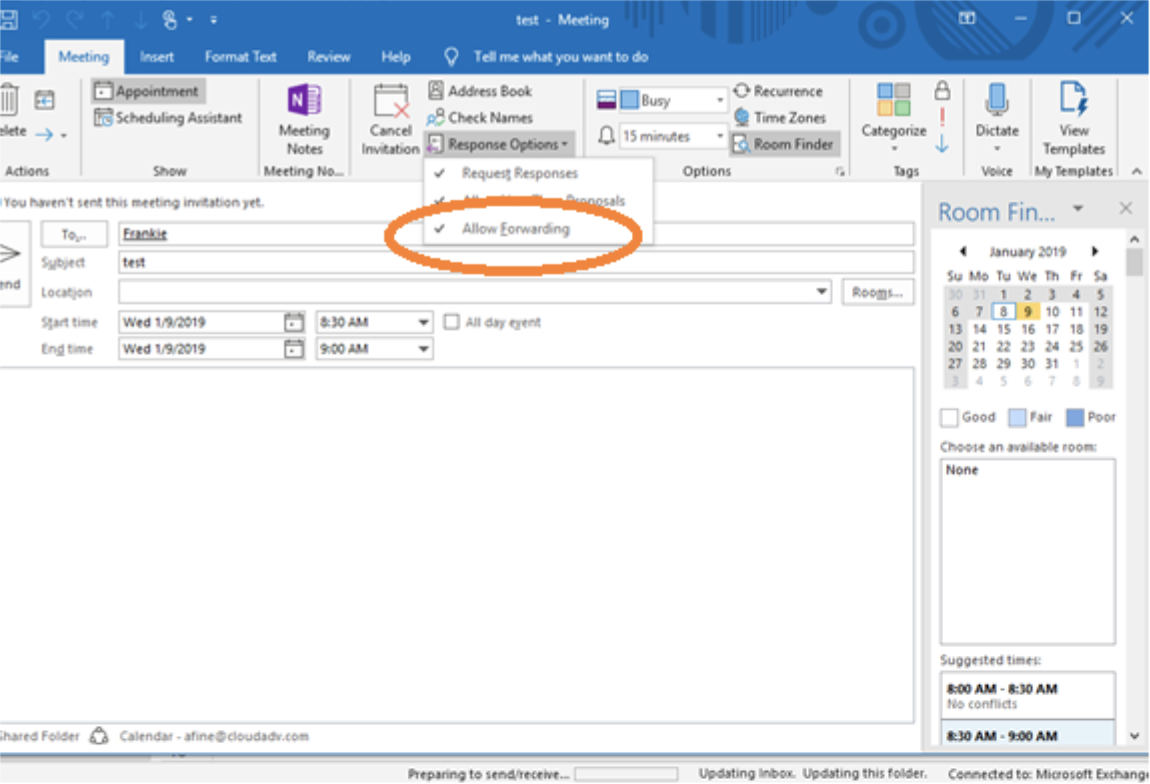Image resolution: width=1150 pixels, height=784 pixels.
Task: Mark meeting as Private with lock icon
Action: (942, 91)
